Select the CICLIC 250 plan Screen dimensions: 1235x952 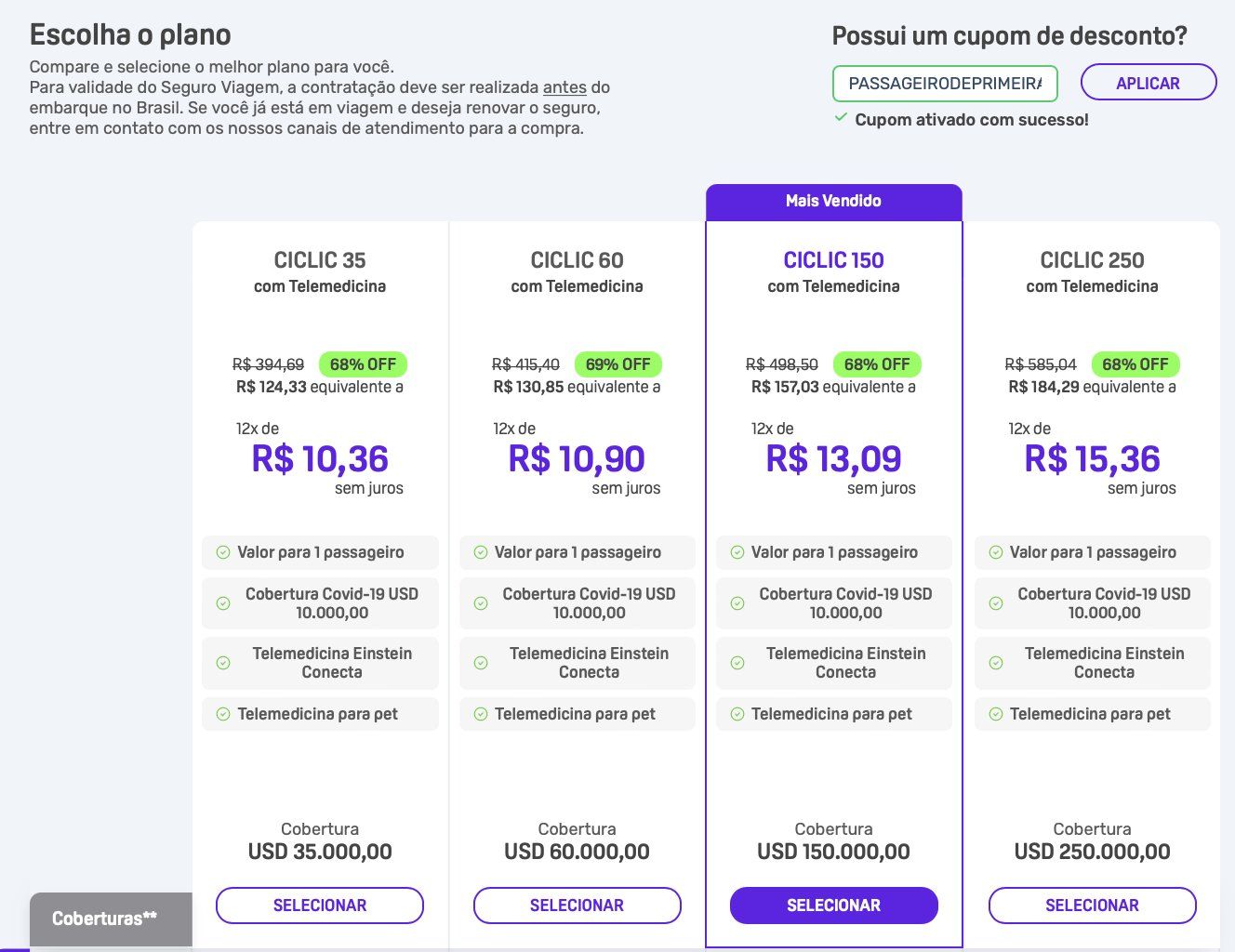pos(1092,906)
